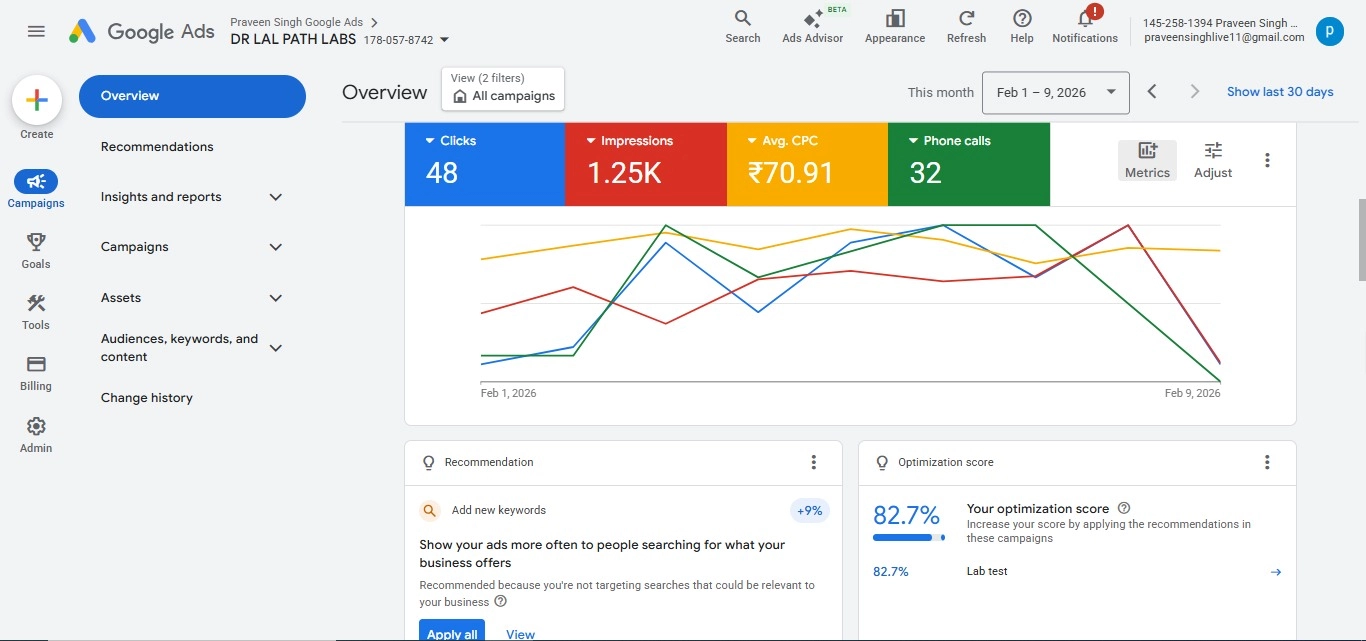Open the date range dropdown
The width and height of the screenshot is (1366, 641).
point(1055,92)
